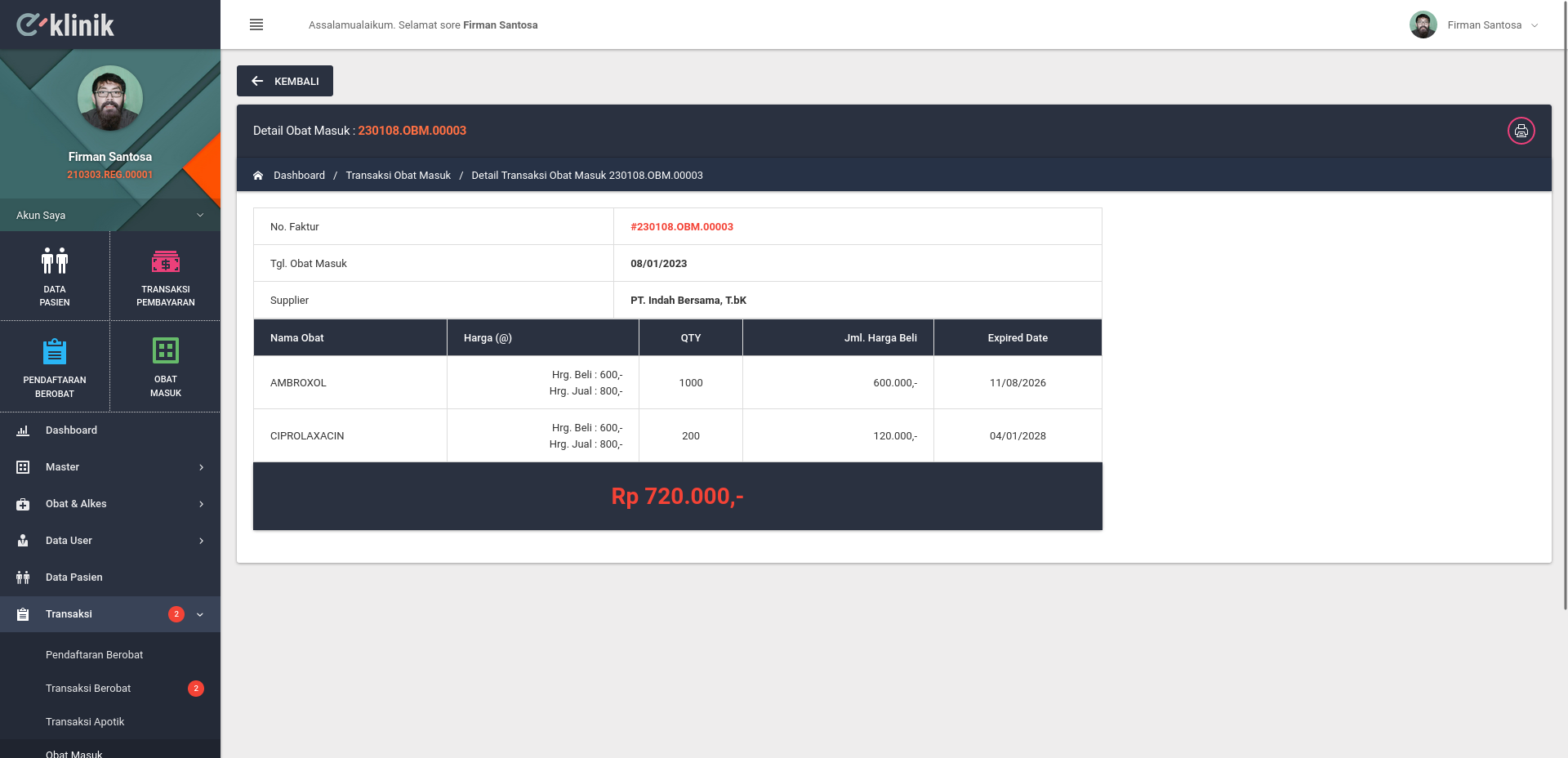Go to Dashboard in sidebar
Image resolution: width=1568 pixels, height=758 pixels.
click(110, 430)
